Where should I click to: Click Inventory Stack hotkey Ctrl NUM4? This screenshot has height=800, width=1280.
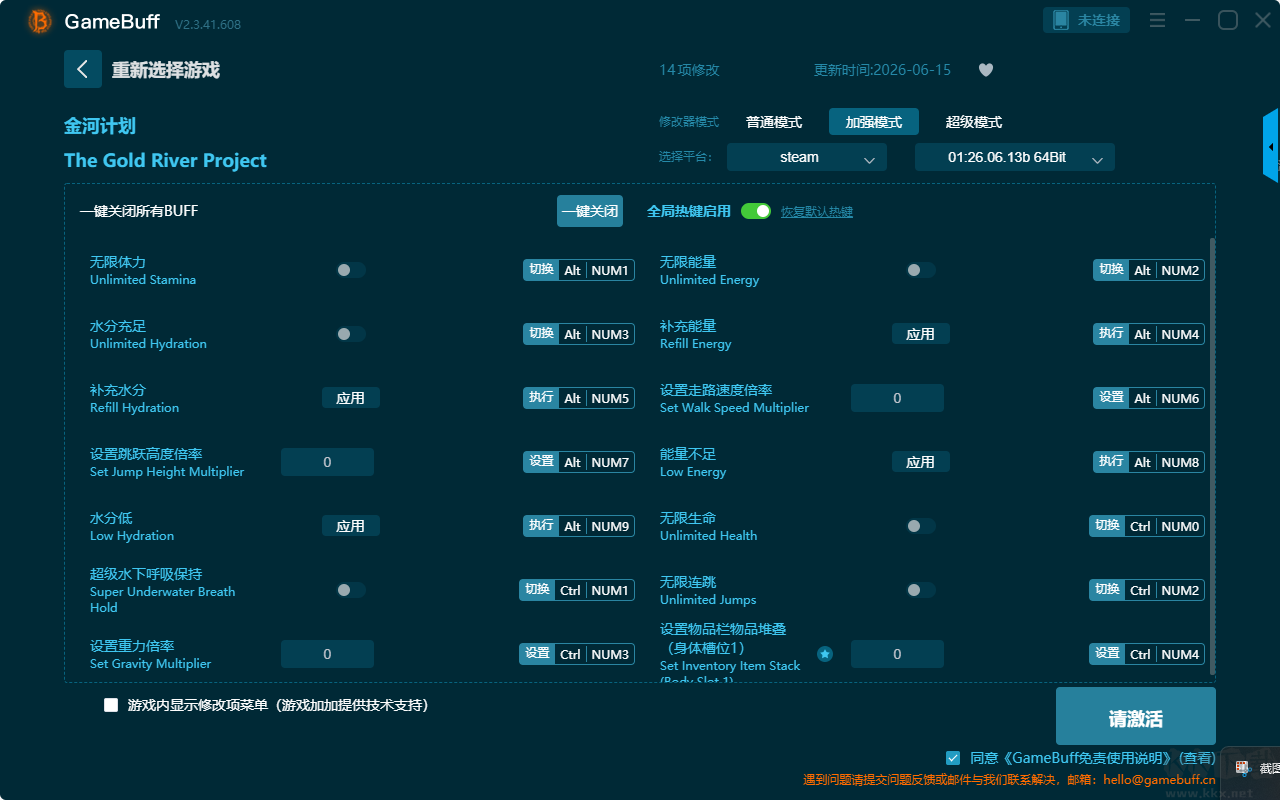click(x=1147, y=654)
